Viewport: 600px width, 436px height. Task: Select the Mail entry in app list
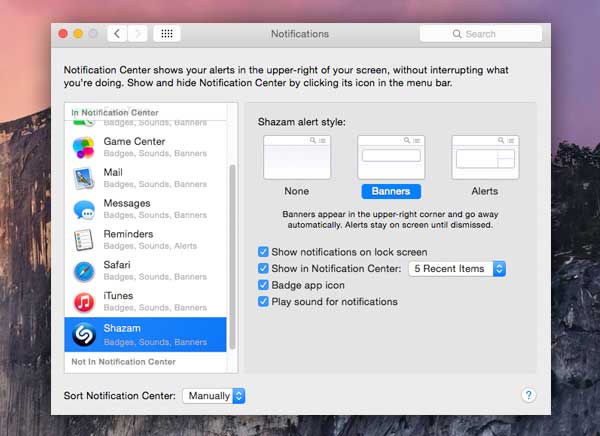click(x=145, y=178)
